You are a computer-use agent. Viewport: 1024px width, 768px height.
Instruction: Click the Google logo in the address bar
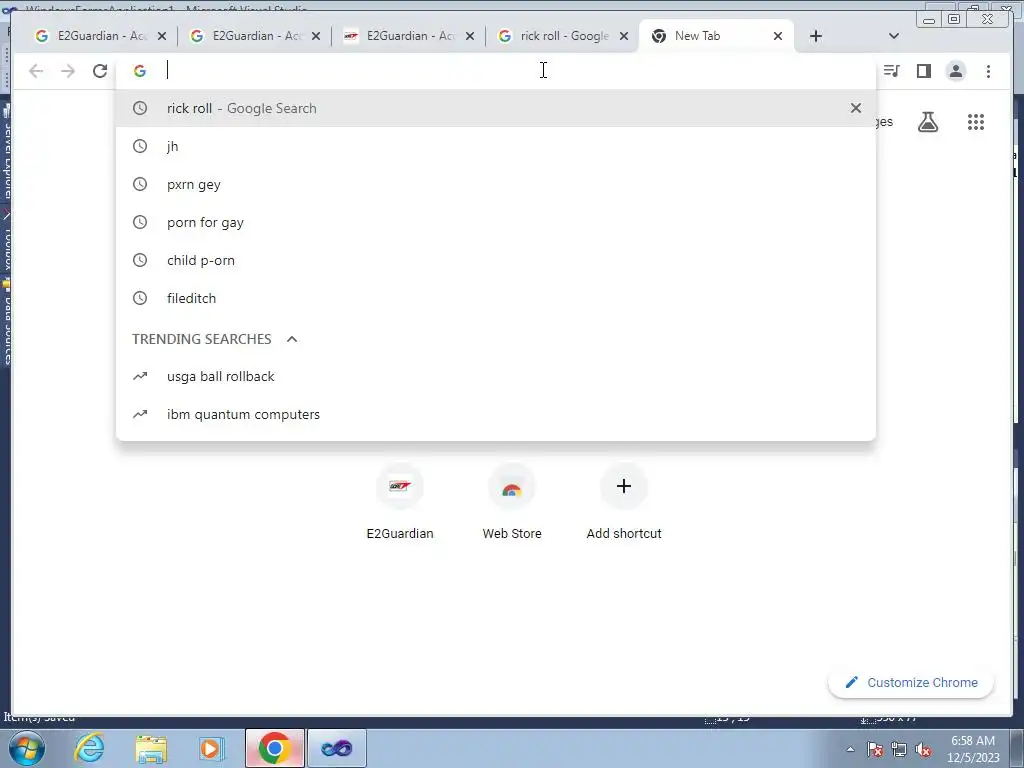click(140, 71)
